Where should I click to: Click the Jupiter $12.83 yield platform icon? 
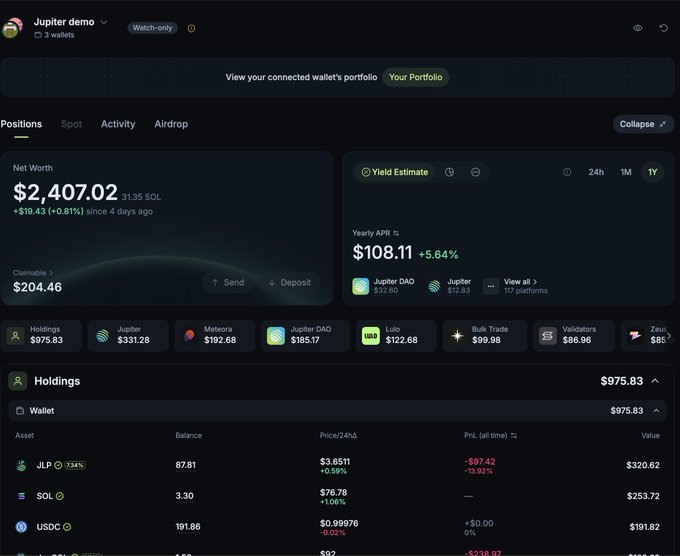434,286
